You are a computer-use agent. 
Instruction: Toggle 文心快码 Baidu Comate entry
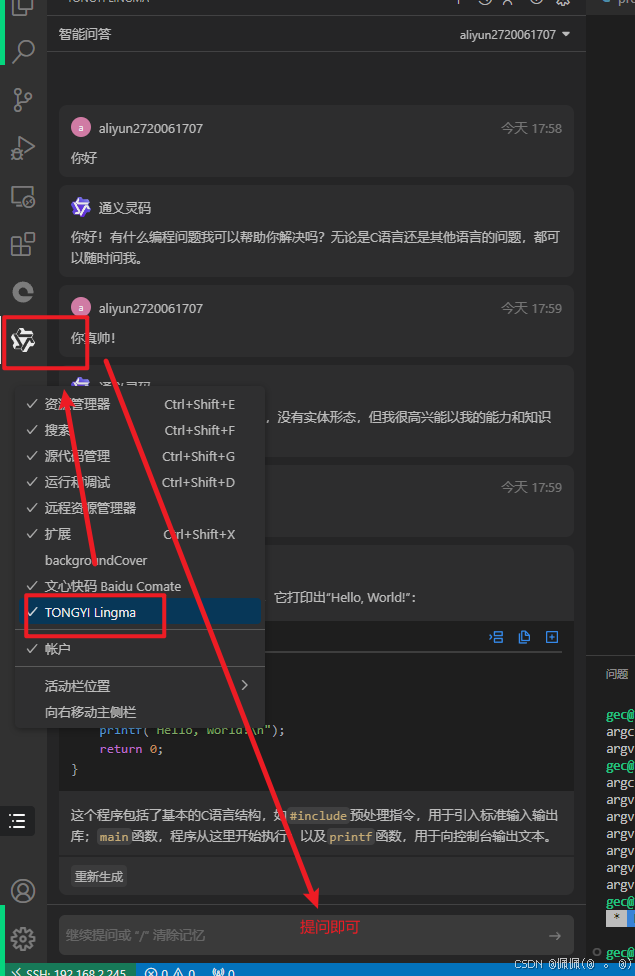coord(139,586)
